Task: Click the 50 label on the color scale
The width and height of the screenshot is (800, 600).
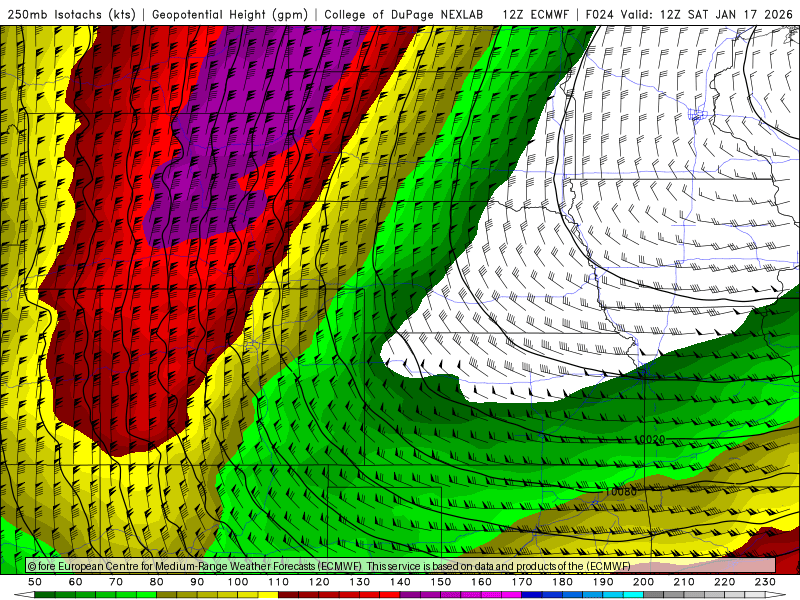Action: pyautogui.click(x=35, y=582)
